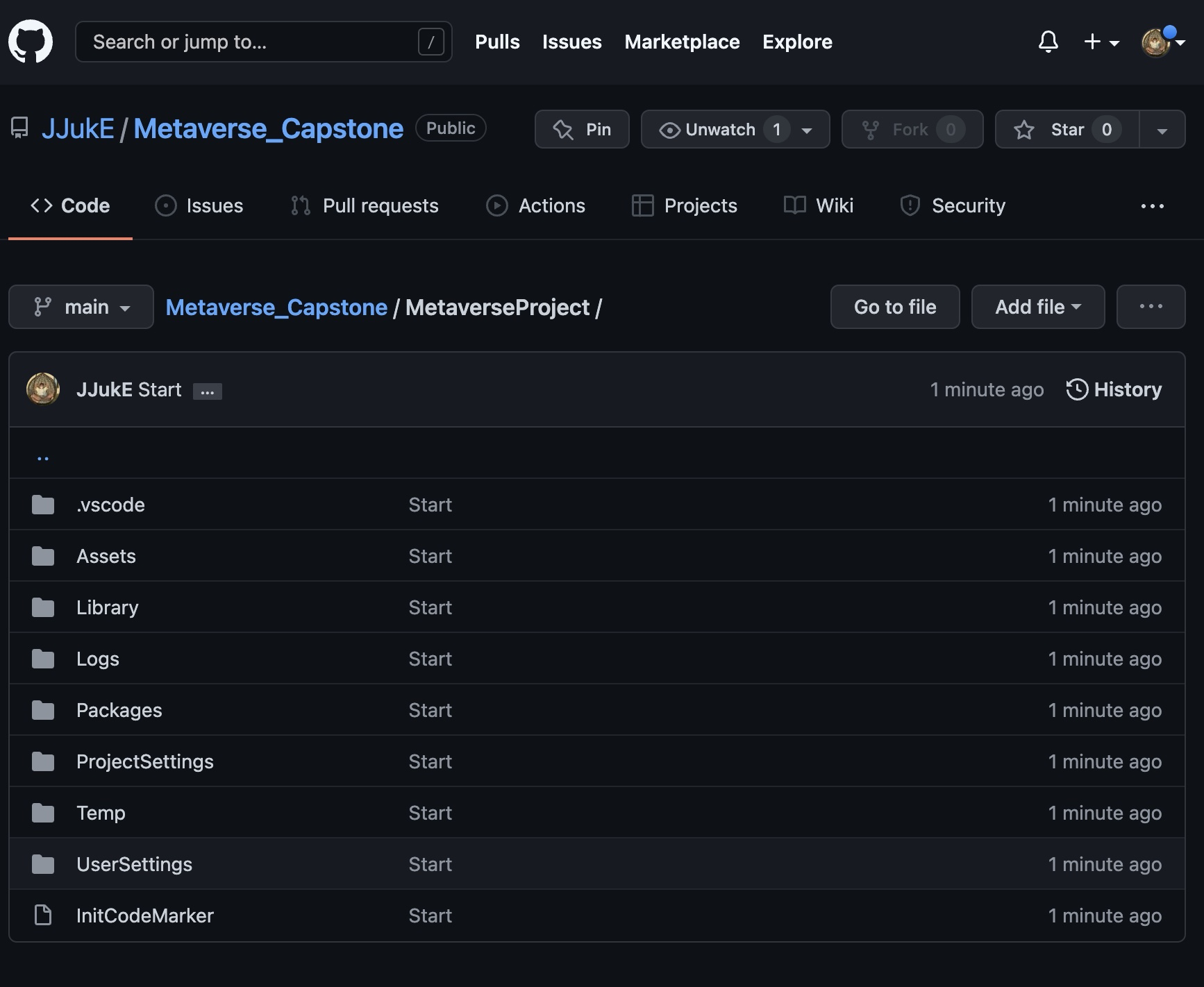Screen dimensions: 1204x987
Task: Focus the Search or jump to field
Action: tap(264, 42)
